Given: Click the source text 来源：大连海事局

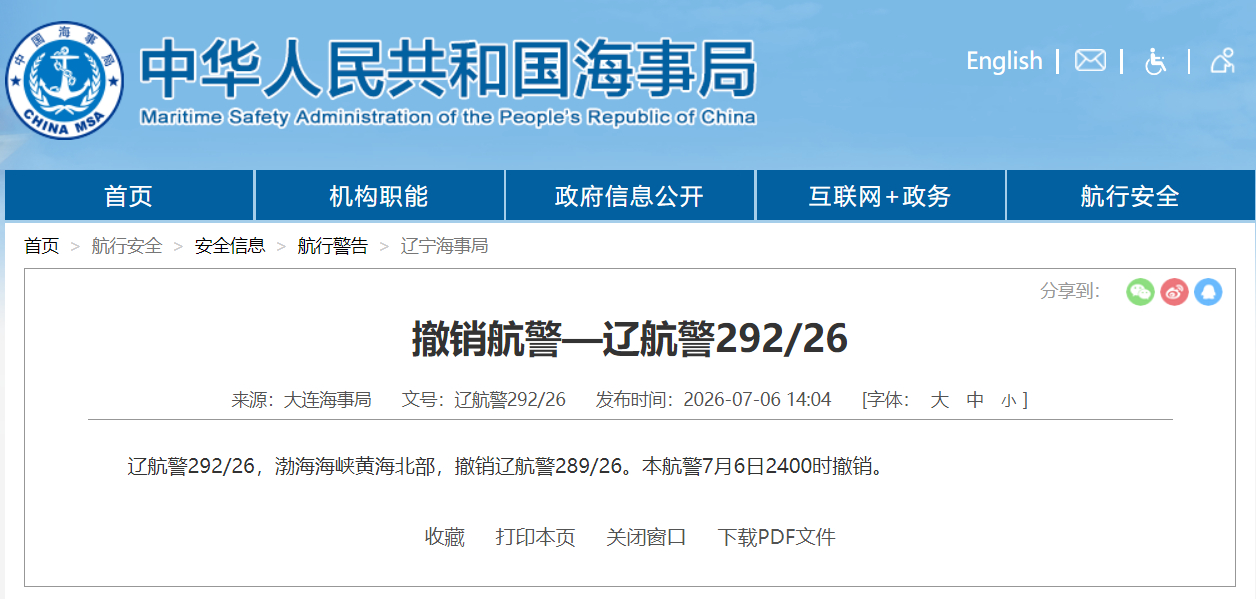Looking at the screenshot, I should pos(302,400).
